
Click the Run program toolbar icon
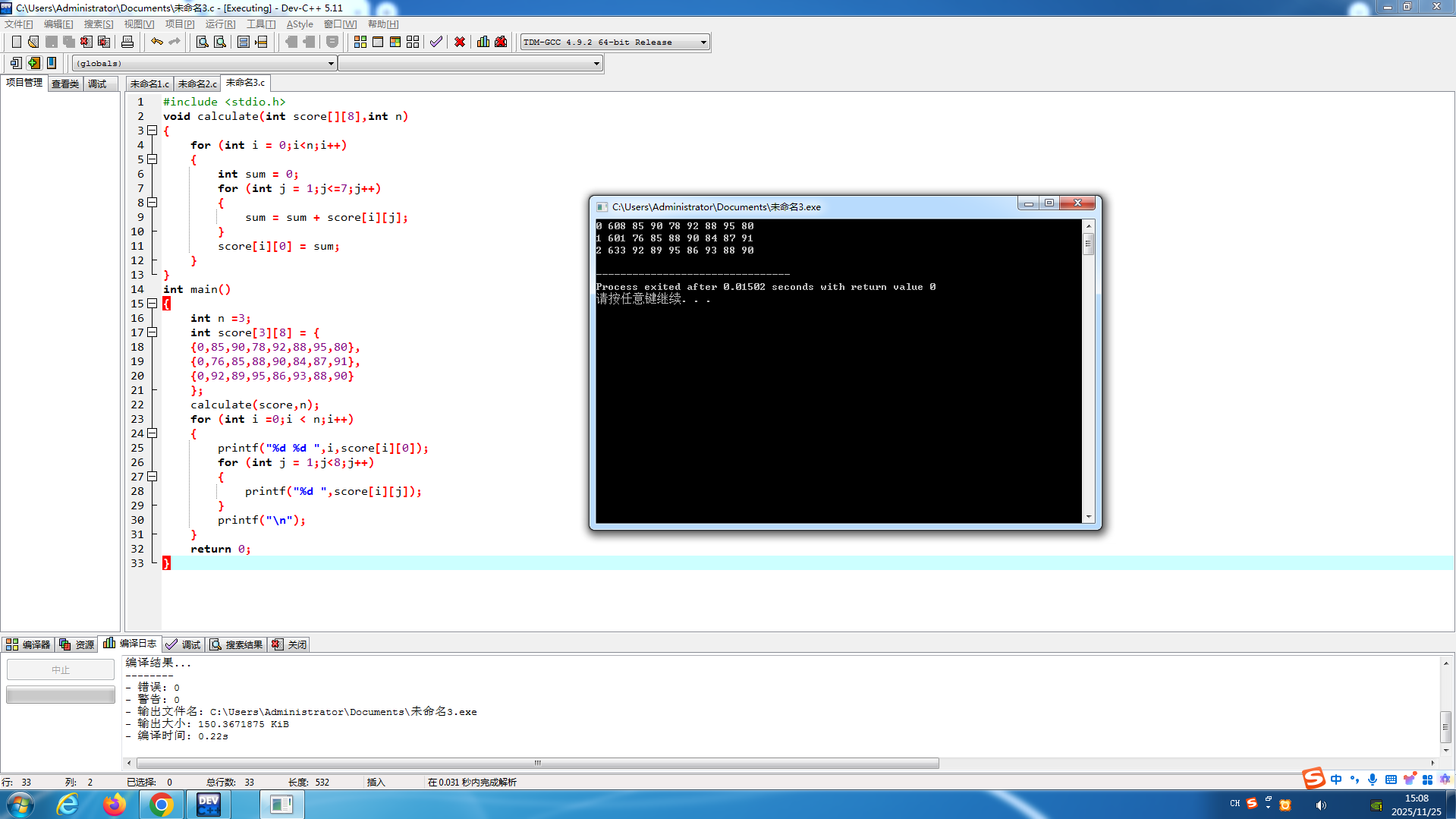[378, 42]
